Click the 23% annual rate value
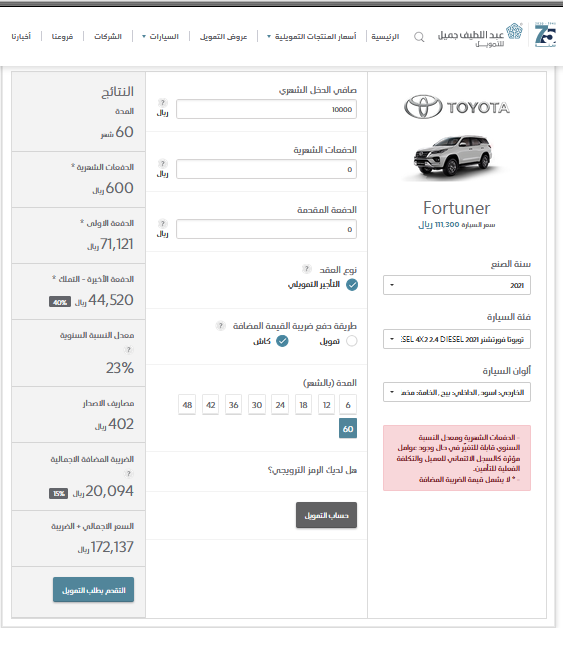The height and width of the screenshot is (645, 563). [x=120, y=368]
